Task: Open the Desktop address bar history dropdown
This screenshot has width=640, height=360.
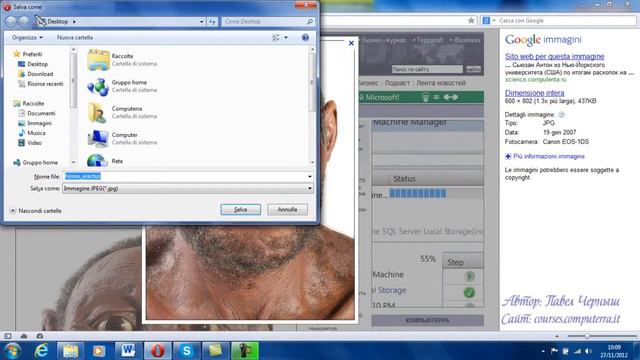Action: click(202, 22)
